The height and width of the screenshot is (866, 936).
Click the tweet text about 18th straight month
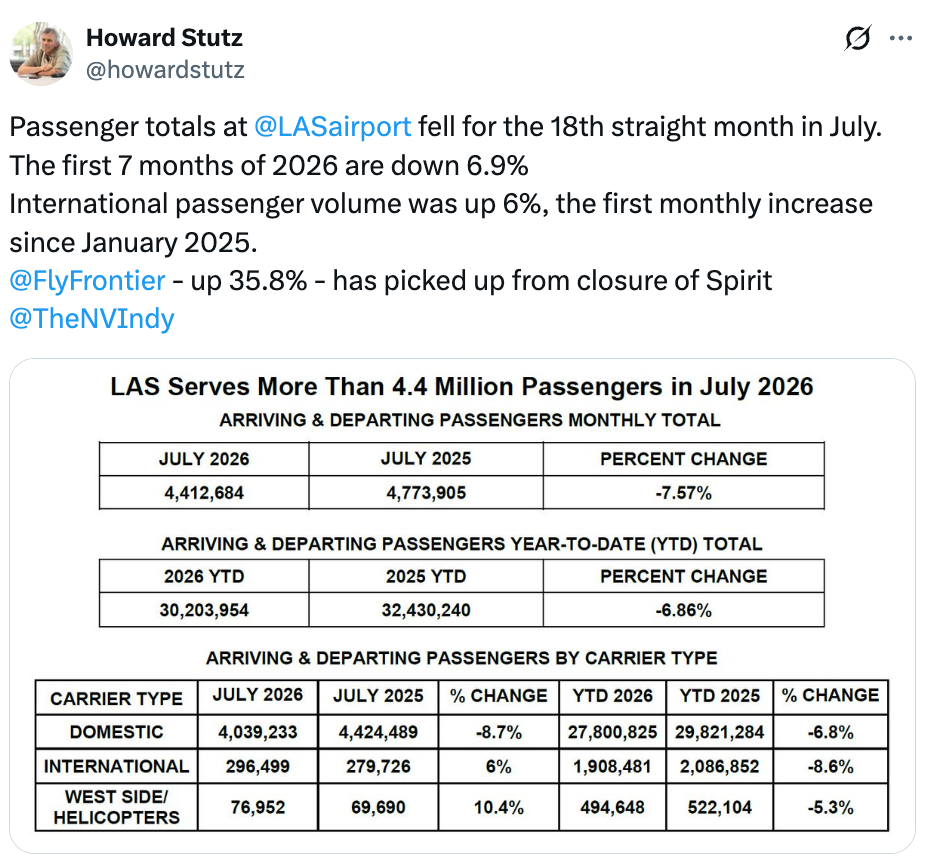[445, 127]
